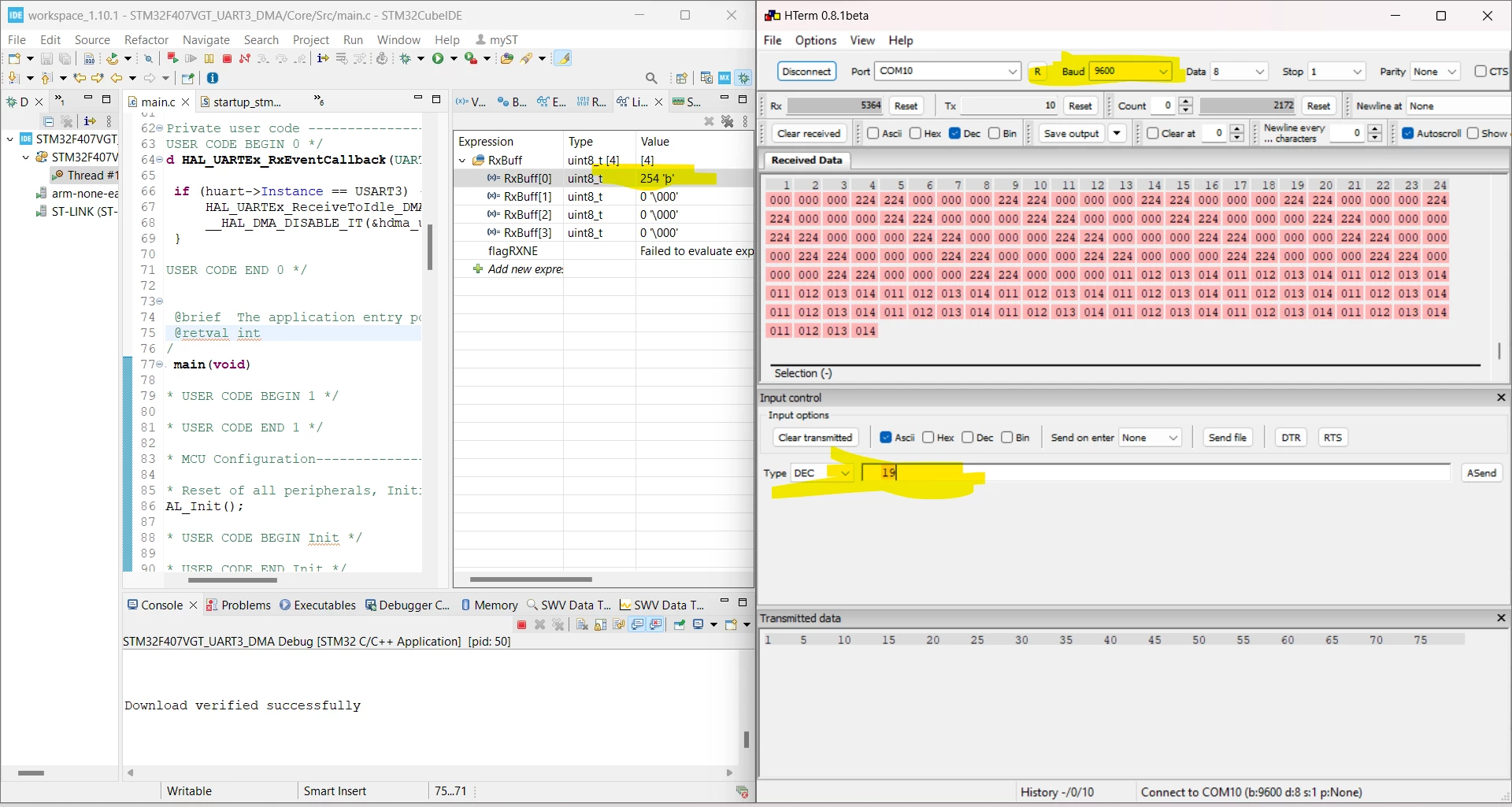Click the Collapse All icon in Debug view

[49, 121]
